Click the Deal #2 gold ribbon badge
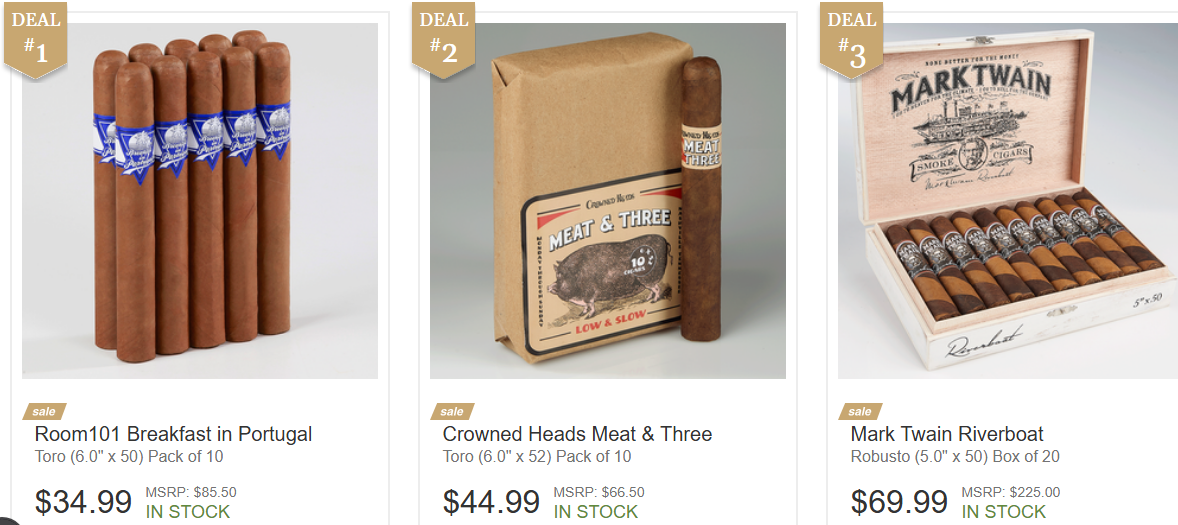Screen dimensions: 1178x525 (443, 39)
